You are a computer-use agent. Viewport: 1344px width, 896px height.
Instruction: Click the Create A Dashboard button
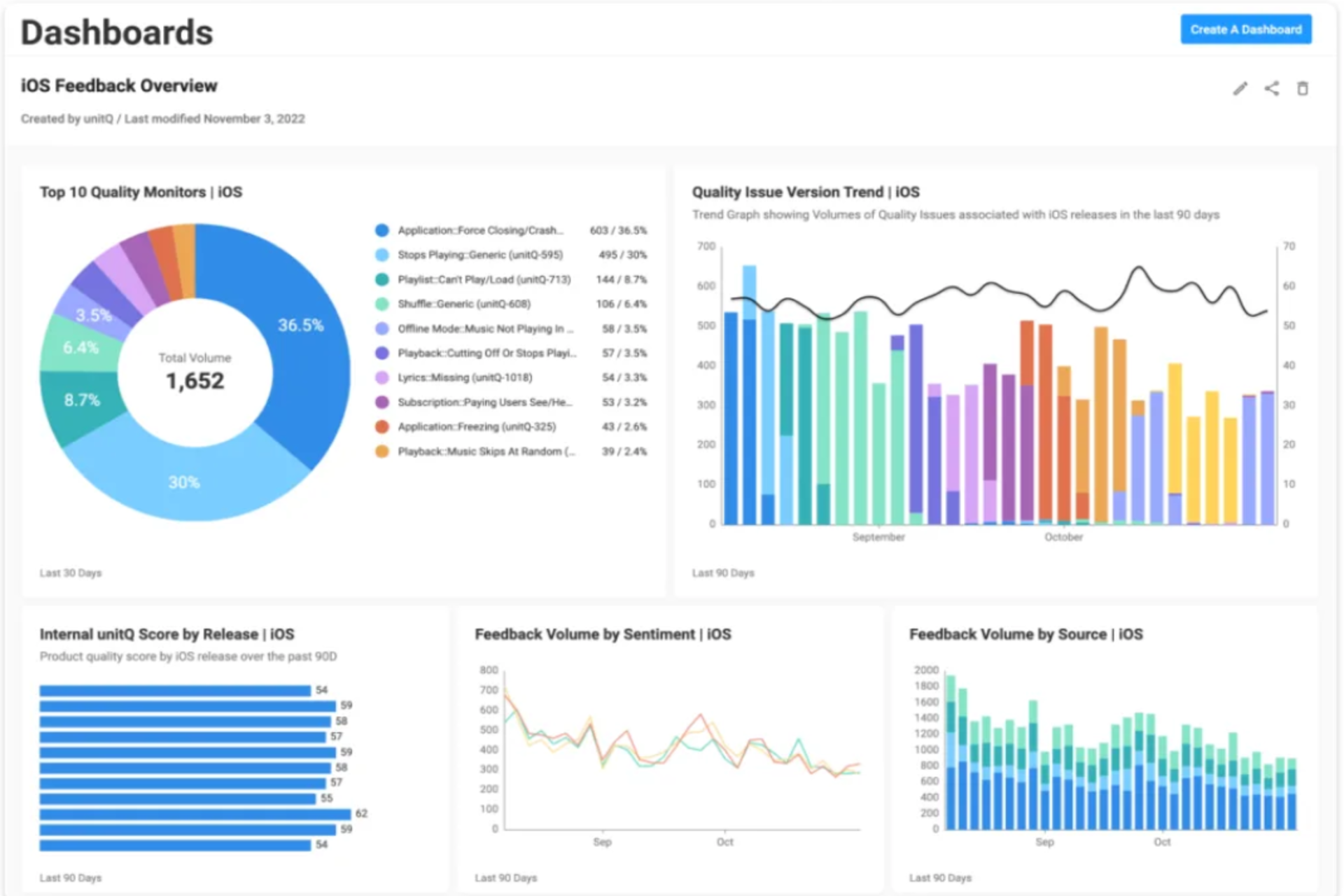point(1246,29)
